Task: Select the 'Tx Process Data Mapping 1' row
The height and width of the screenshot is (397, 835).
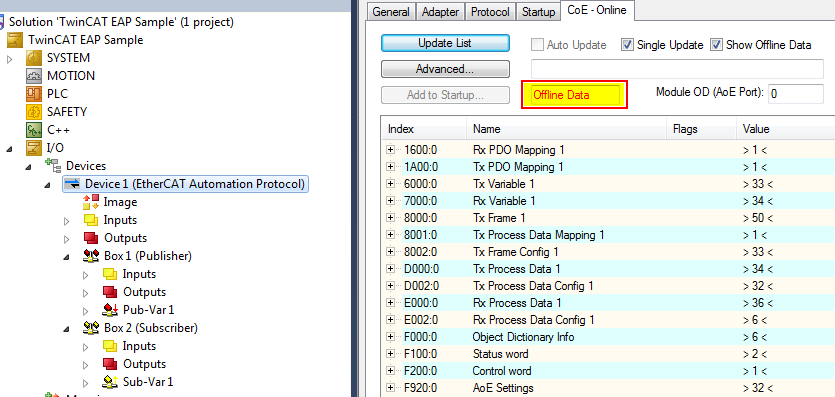Action: click(x=608, y=235)
